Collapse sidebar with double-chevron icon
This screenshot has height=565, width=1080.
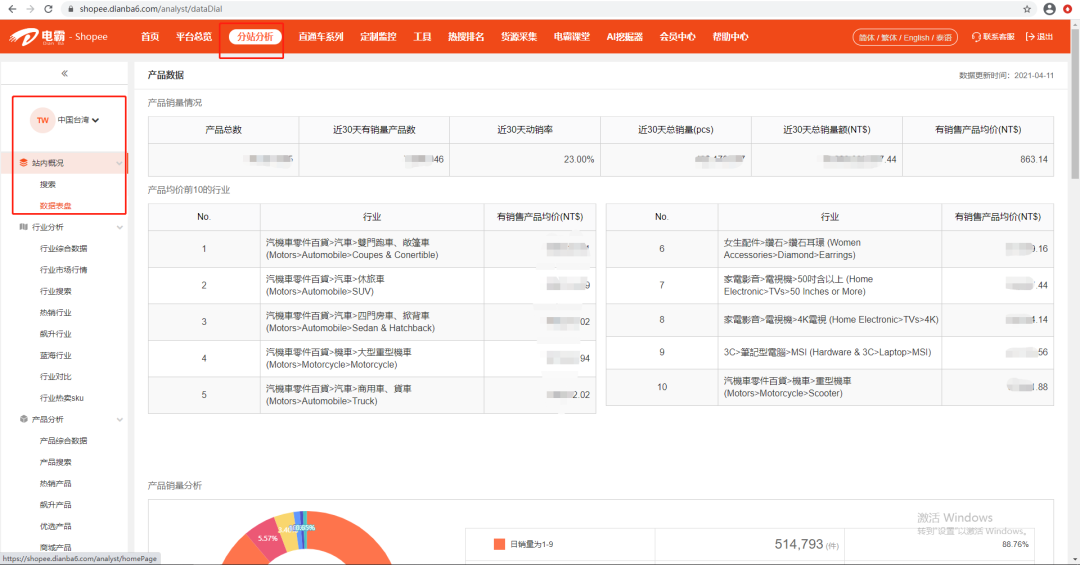(64, 73)
